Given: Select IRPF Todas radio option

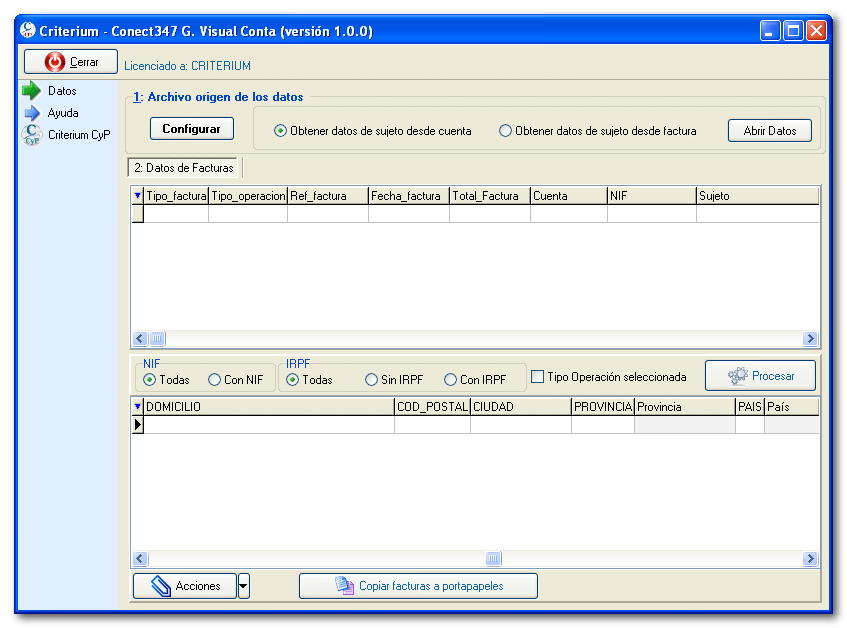Looking at the screenshot, I should [x=292, y=380].
